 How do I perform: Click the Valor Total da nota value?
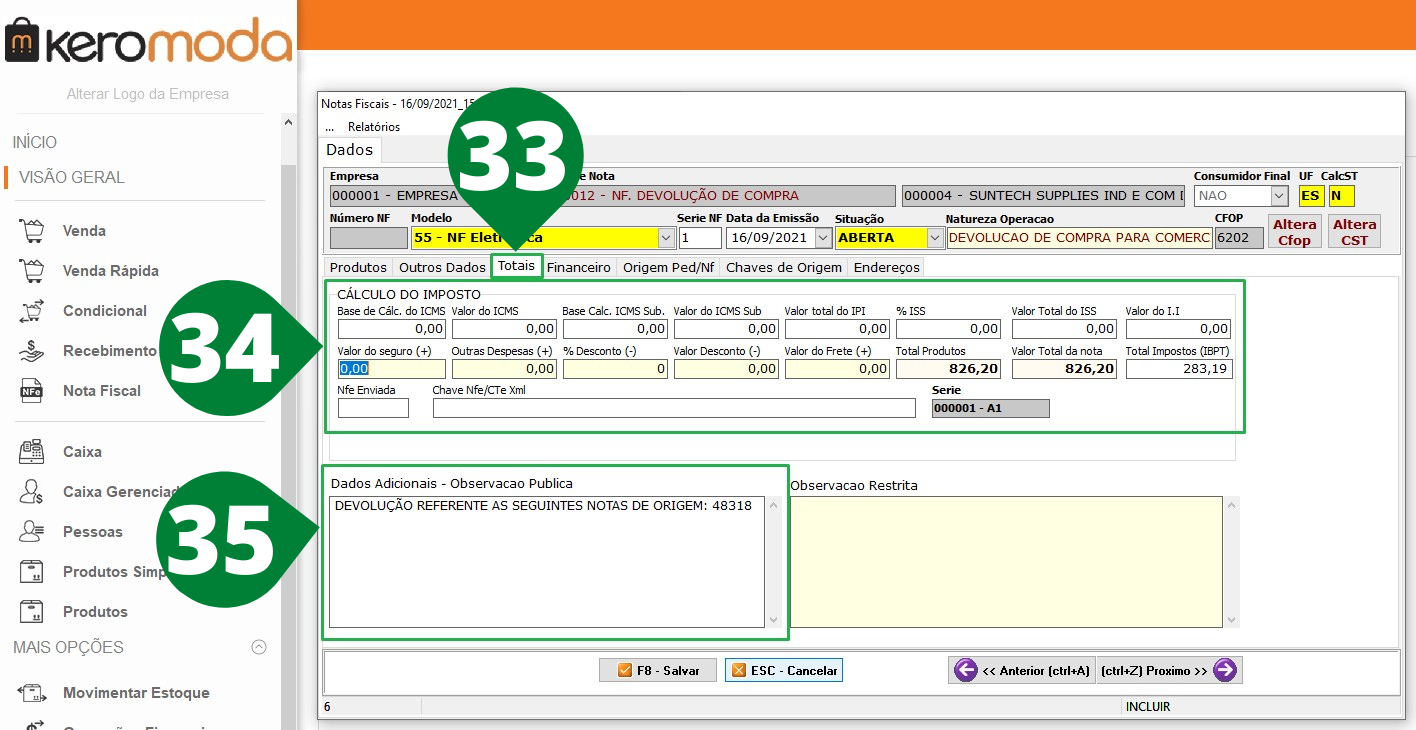[x=1065, y=369]
